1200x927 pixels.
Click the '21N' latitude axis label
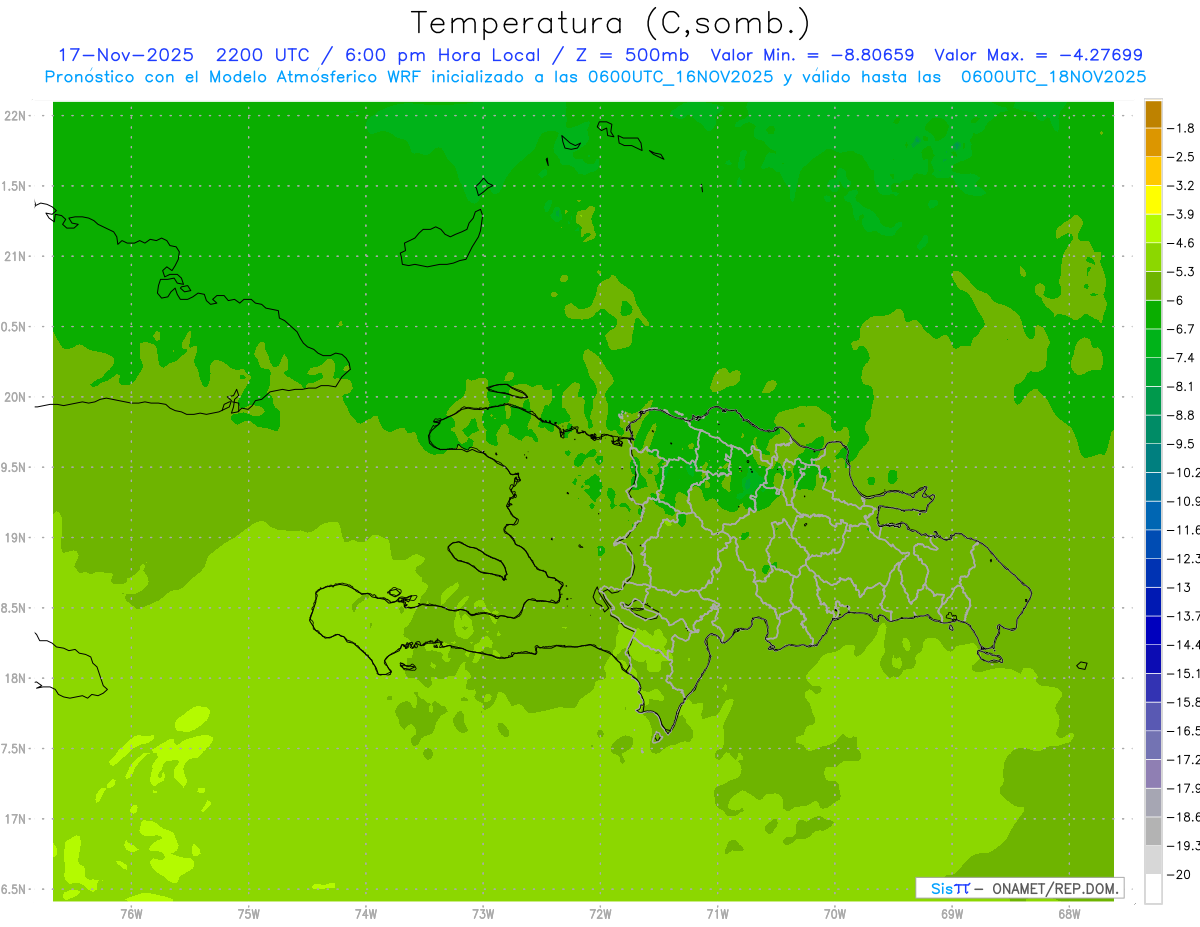point(17,256)
